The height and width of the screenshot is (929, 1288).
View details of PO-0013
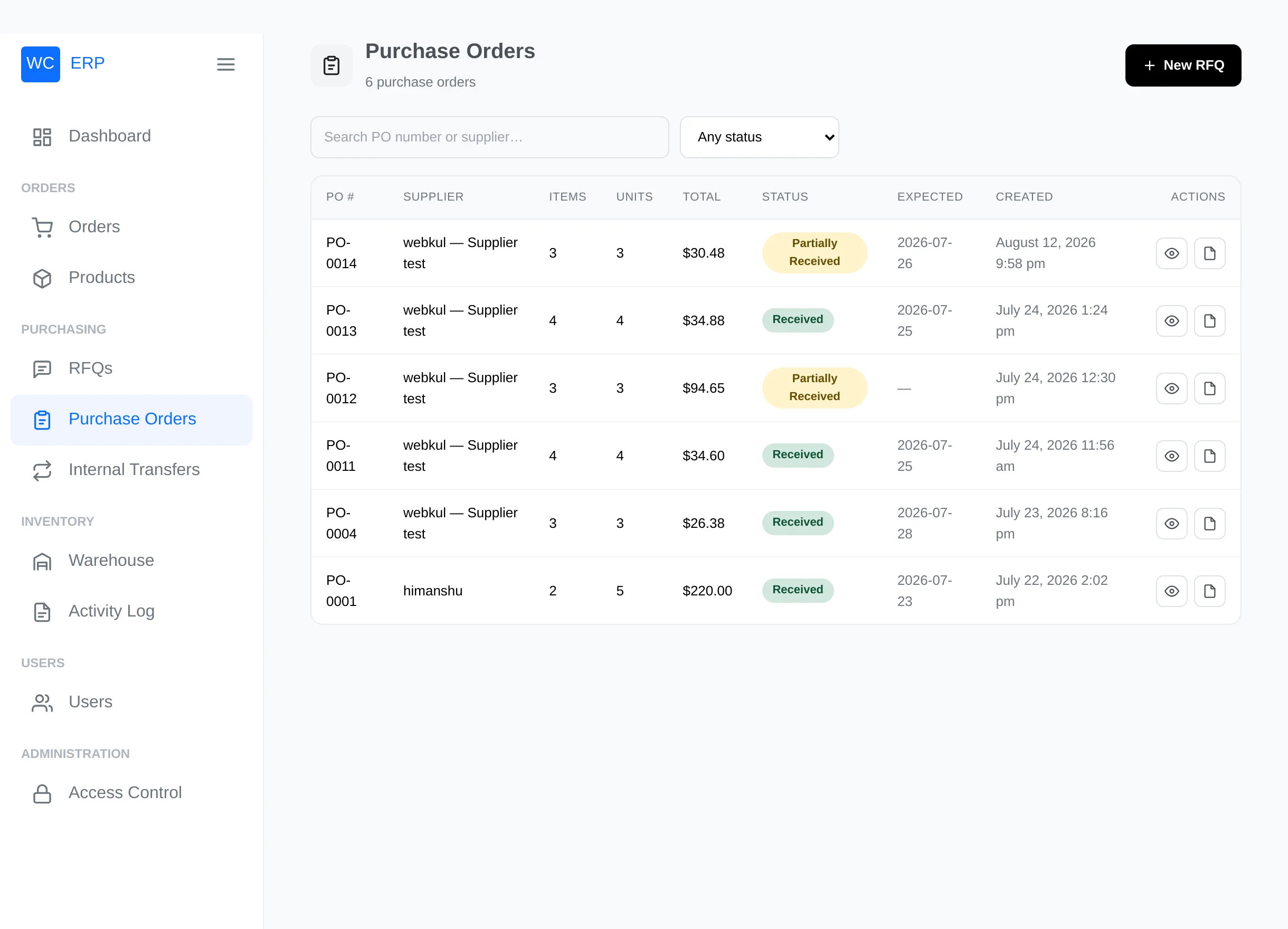coord(1171,321)
